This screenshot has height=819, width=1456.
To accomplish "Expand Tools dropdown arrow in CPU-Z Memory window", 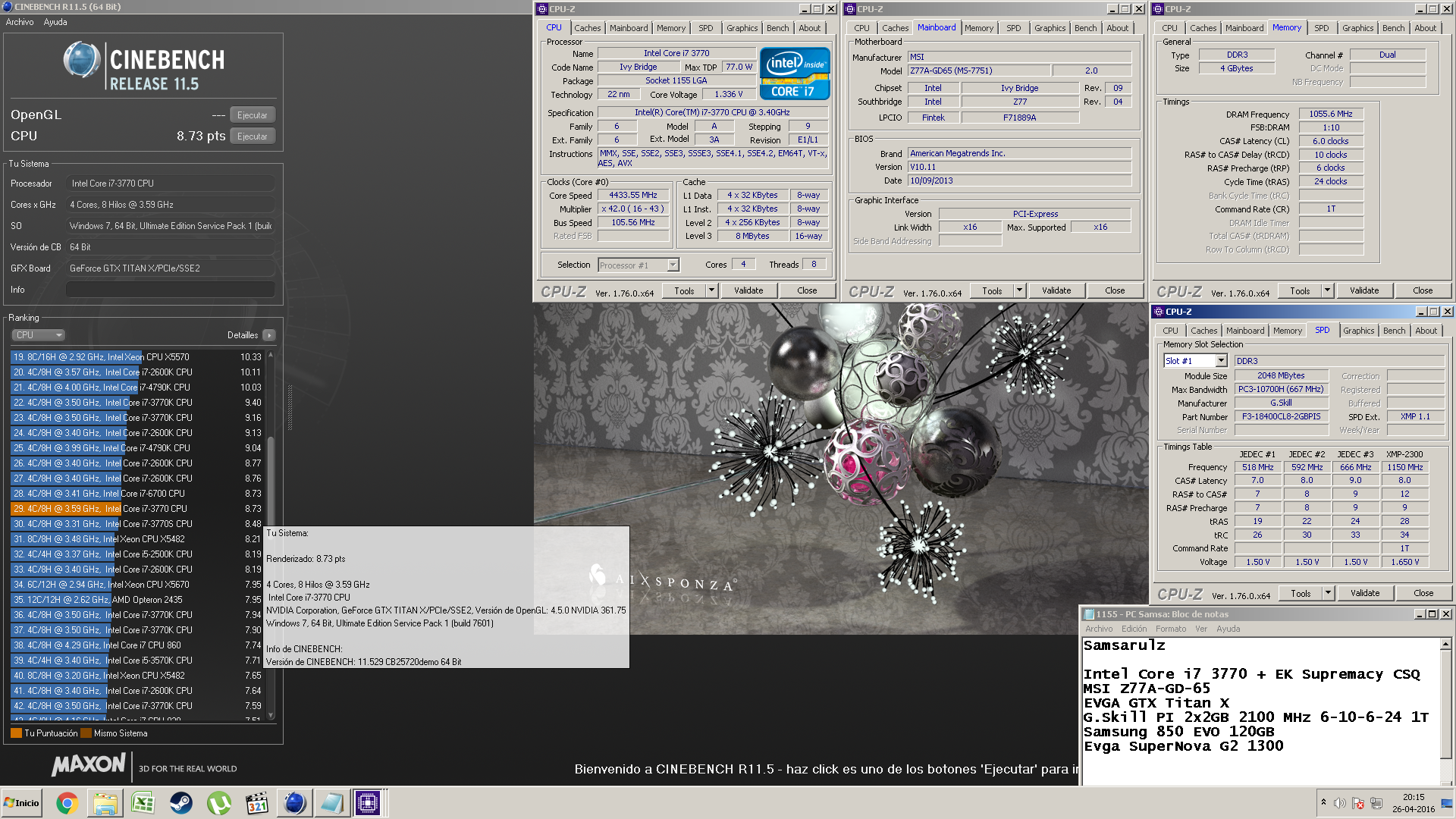I will 1327,290.
